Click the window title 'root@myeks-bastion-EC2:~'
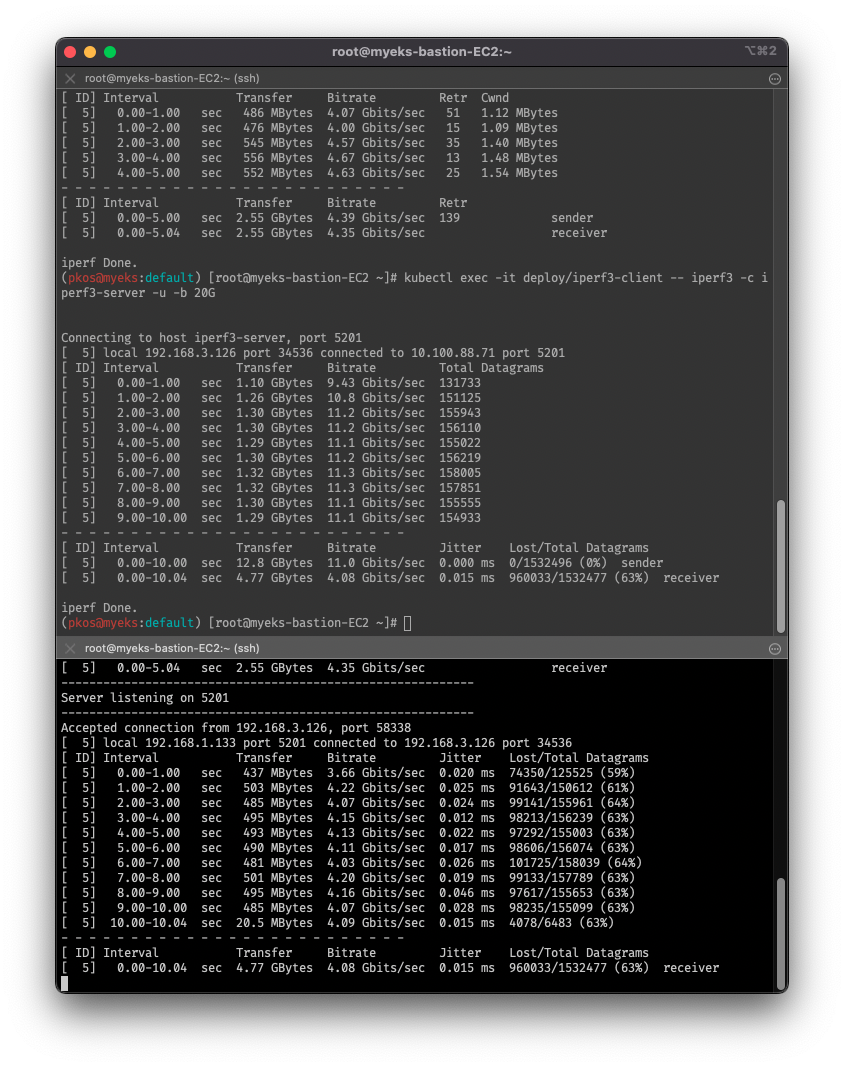Screen dimensions: 844x1067 point(422,52)
